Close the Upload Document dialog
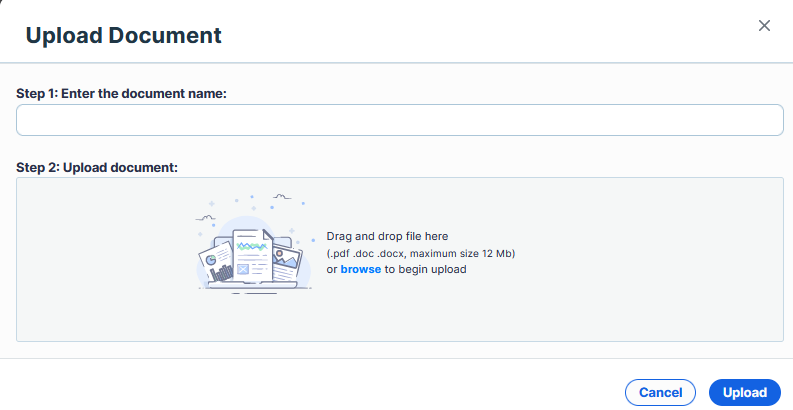The width and height of the screenshot is (793, 410). [x=764, y=26]
